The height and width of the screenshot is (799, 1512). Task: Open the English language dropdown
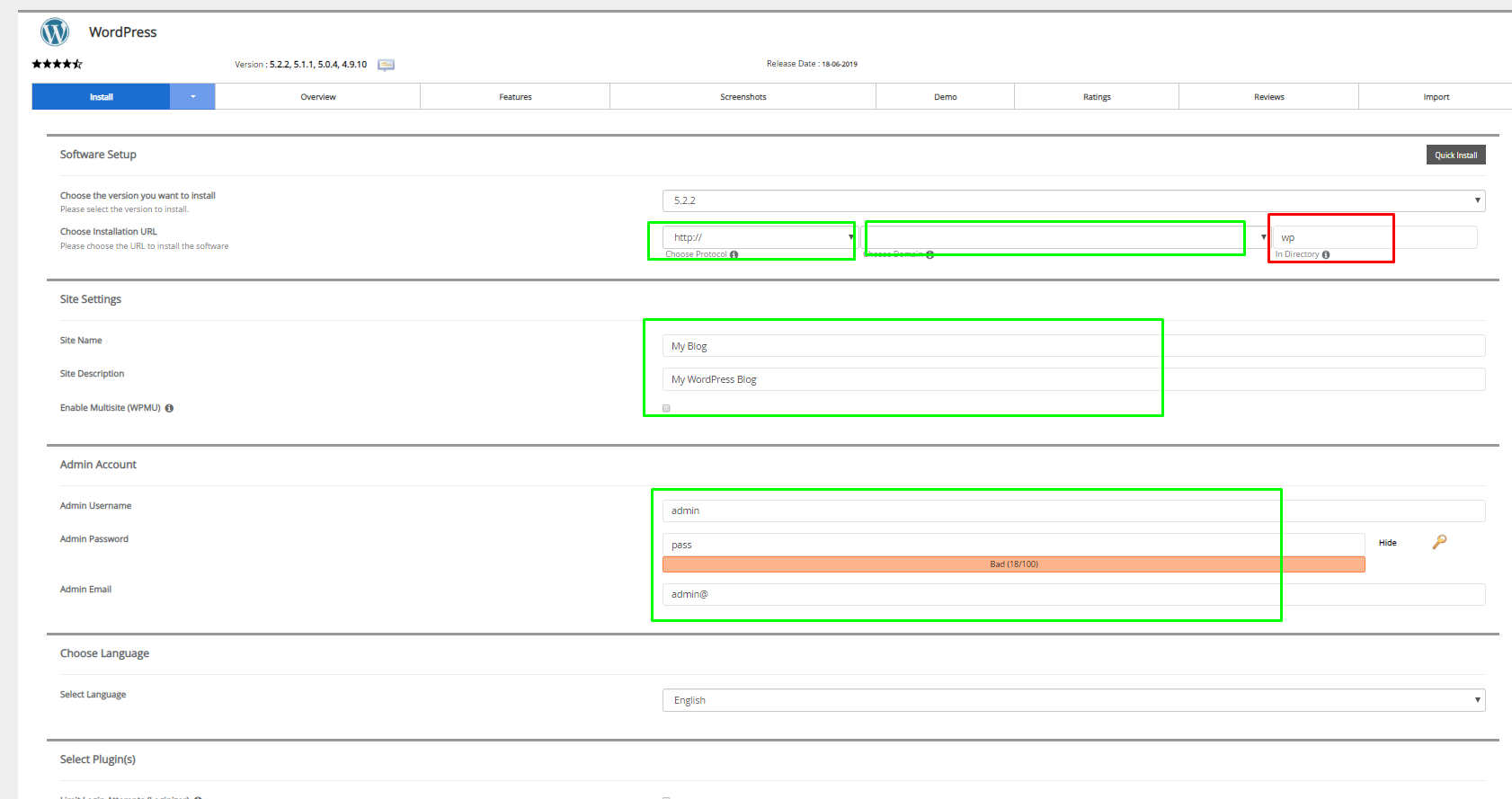(x=1073, y=700)
